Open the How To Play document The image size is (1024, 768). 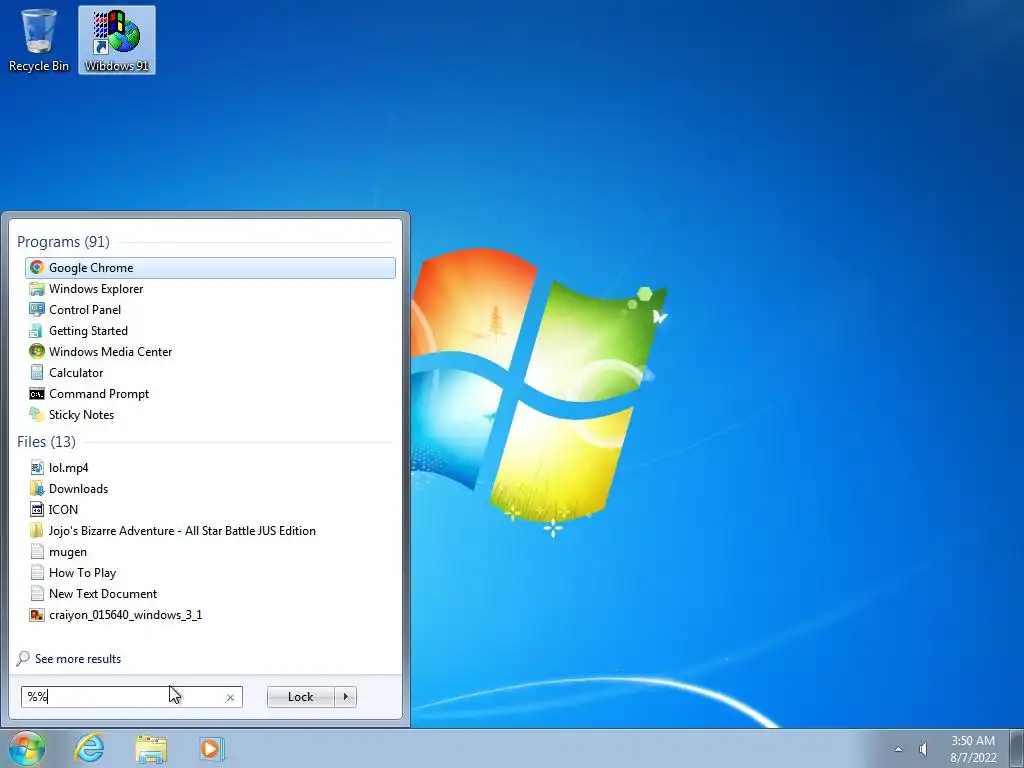pyautogui.click(x=210, y=573)
